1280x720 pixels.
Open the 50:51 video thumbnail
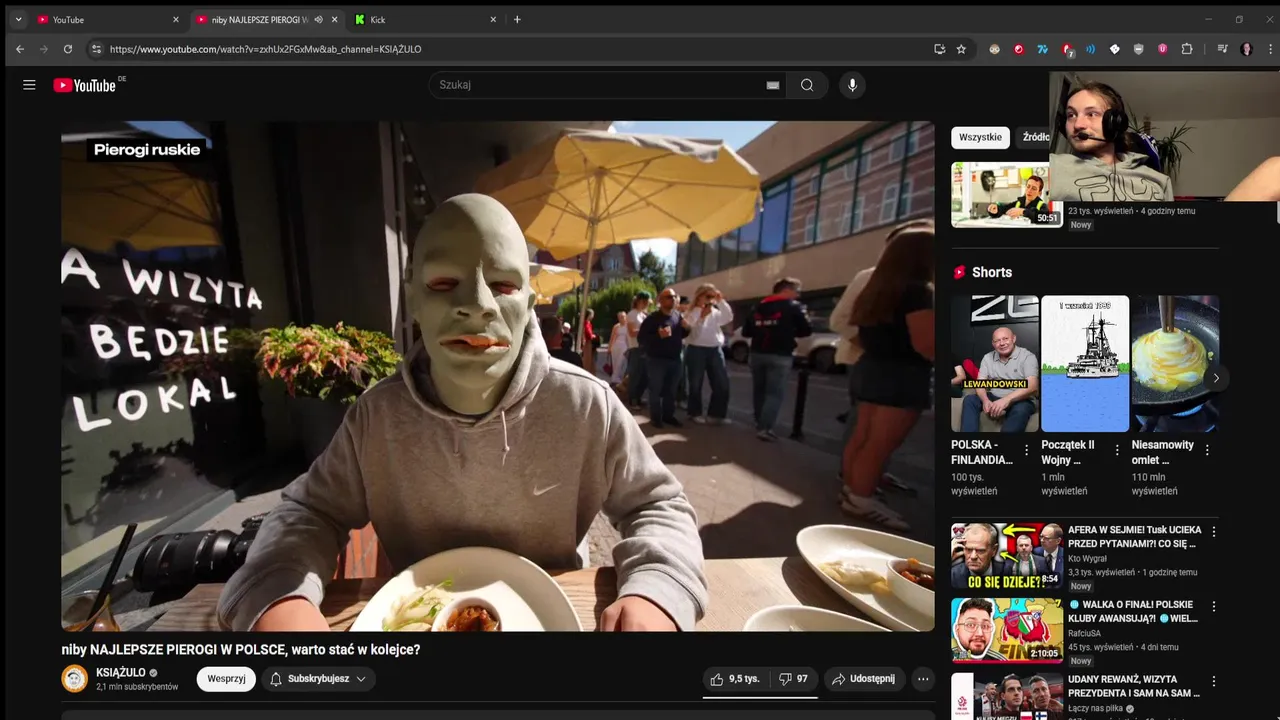pyautogui.click(x=1006, y=195)
